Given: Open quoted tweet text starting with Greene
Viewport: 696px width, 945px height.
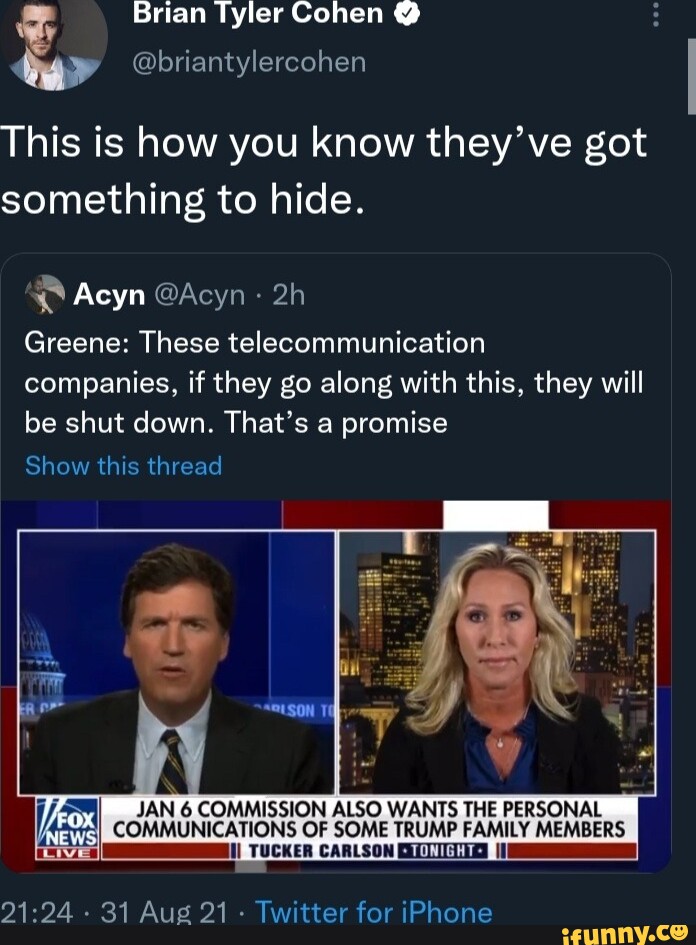Looking at the screenshot, I should [334, 383].
